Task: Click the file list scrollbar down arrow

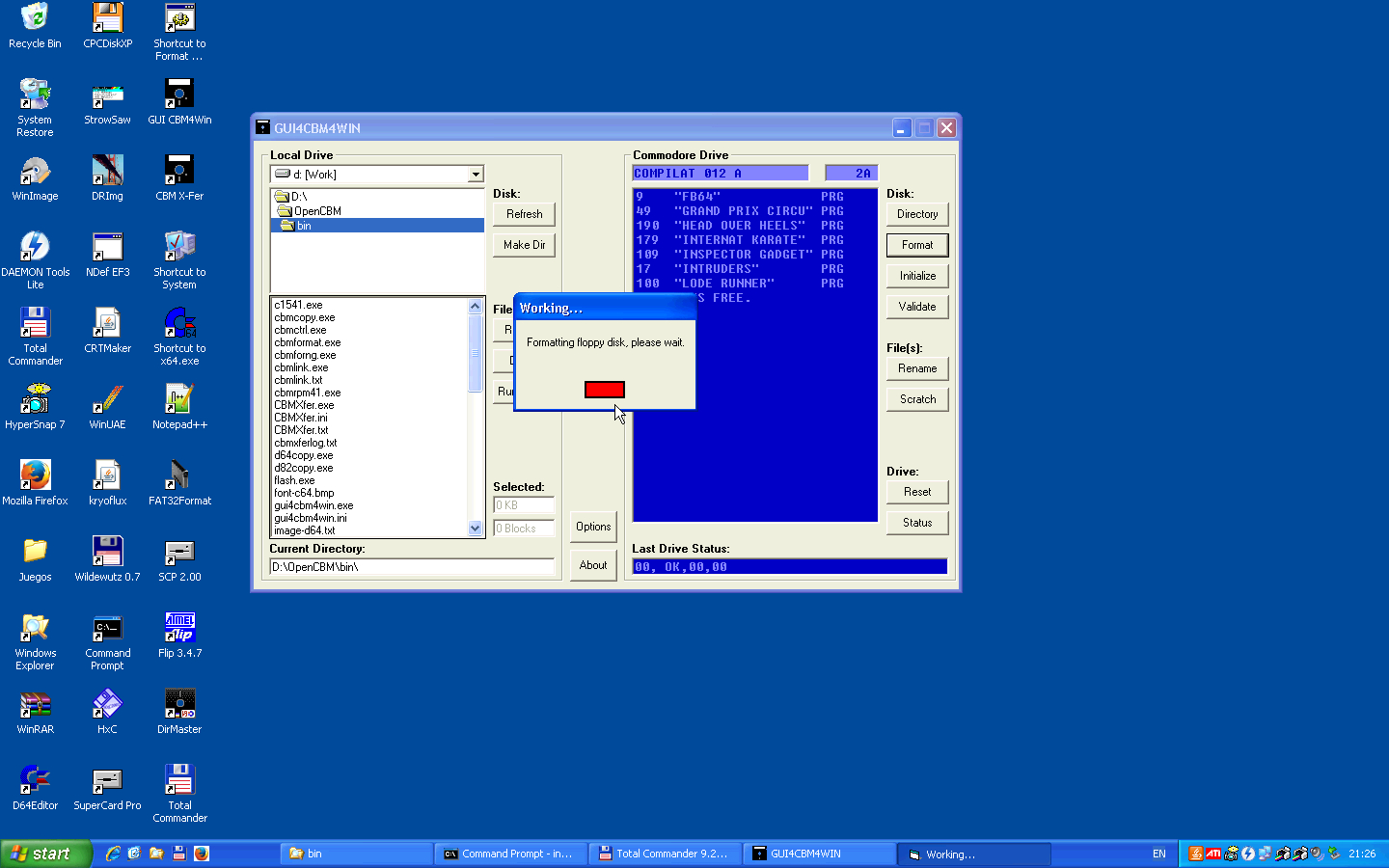Action: point(475,529)
